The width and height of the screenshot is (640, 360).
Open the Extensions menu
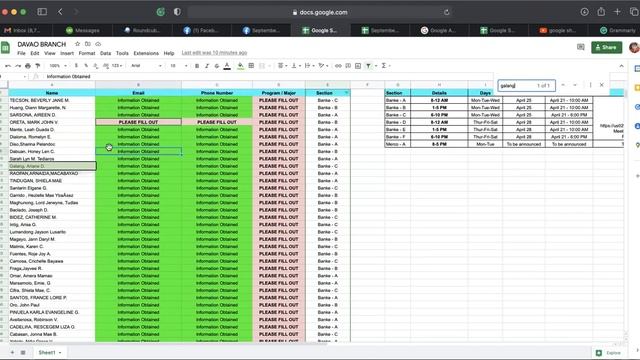tap(146, 53)
